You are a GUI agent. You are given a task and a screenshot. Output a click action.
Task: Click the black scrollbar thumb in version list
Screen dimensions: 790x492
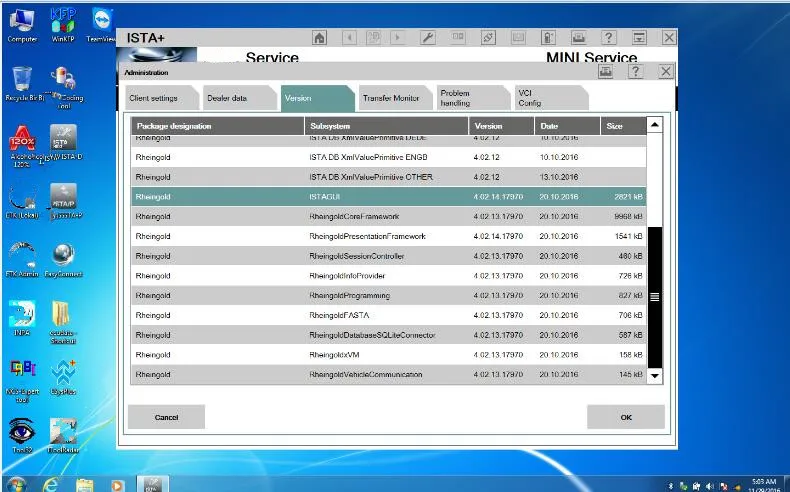pyautogui.click(x=654, y=297)
